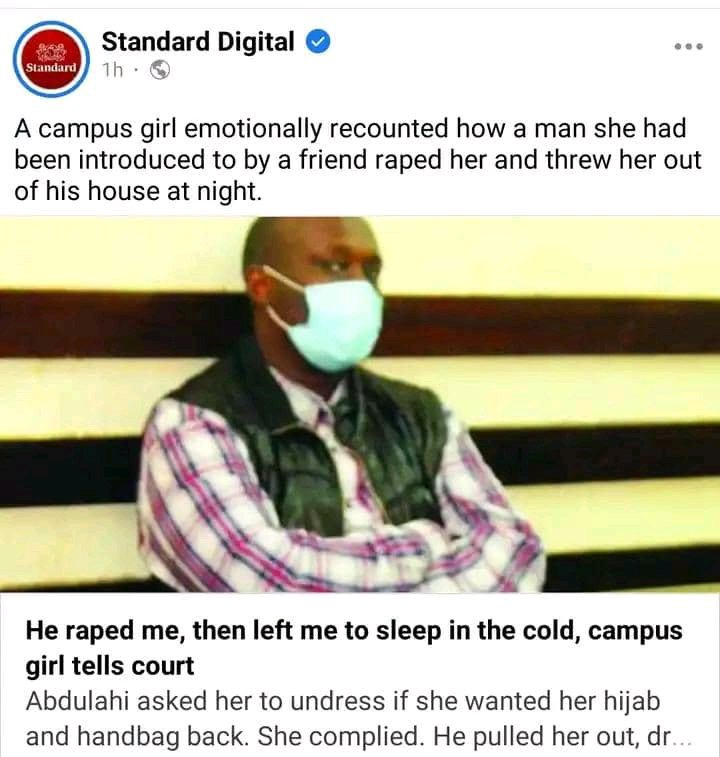The width and height of the screenshot is (720, 757).
Task: Open headline 'He raped me, then left me'
Action: [x=353, y=648]
